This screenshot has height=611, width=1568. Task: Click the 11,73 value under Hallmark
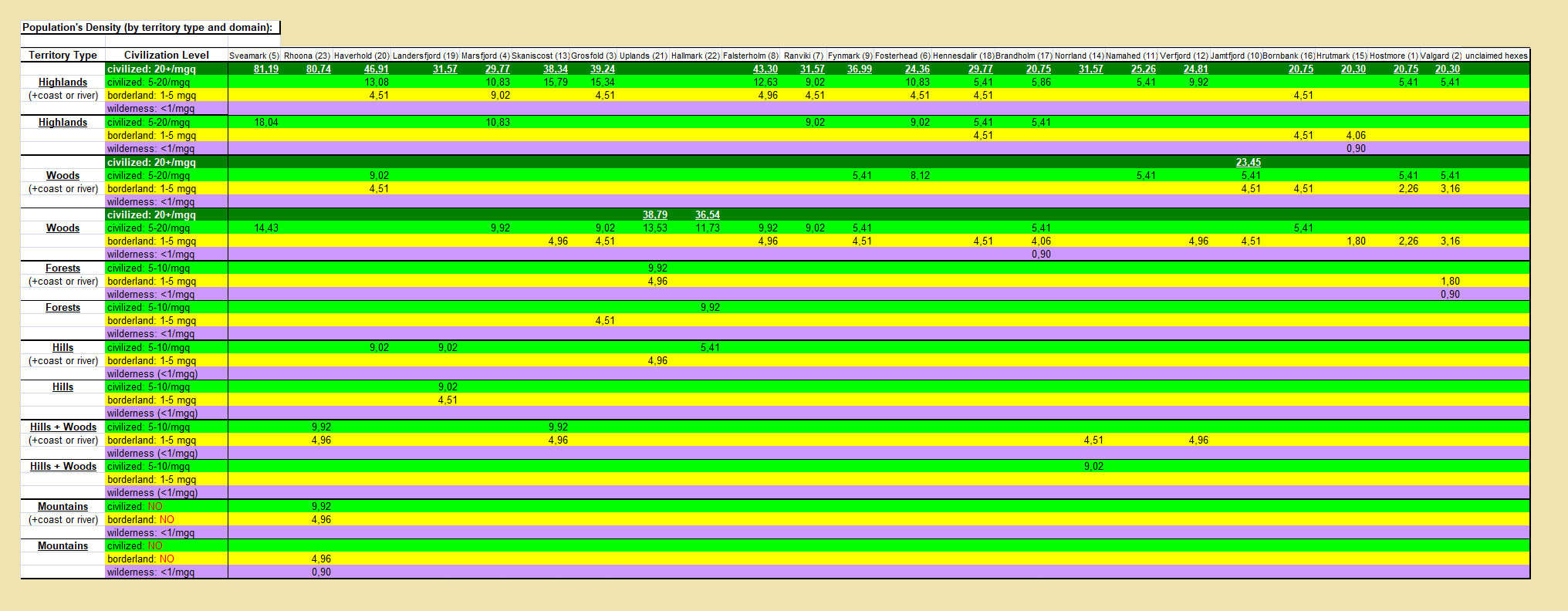708,228
